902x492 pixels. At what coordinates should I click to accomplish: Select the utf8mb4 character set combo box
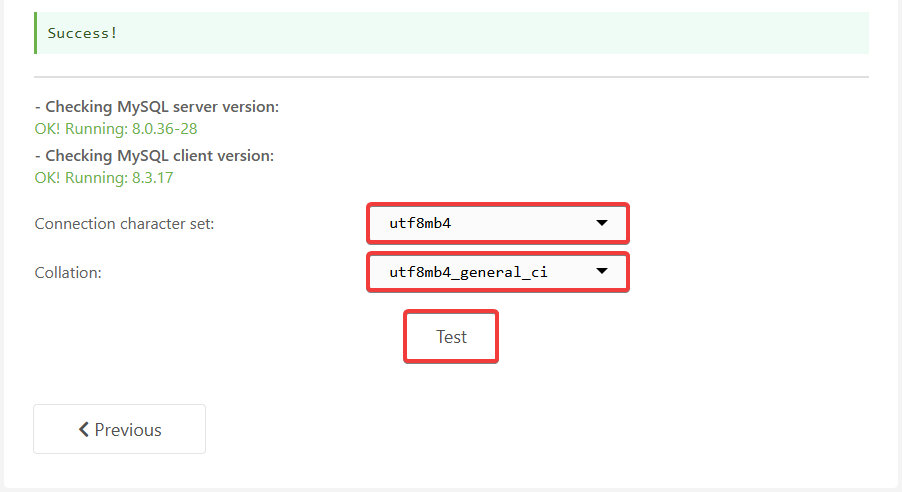(x=498, y=223)
